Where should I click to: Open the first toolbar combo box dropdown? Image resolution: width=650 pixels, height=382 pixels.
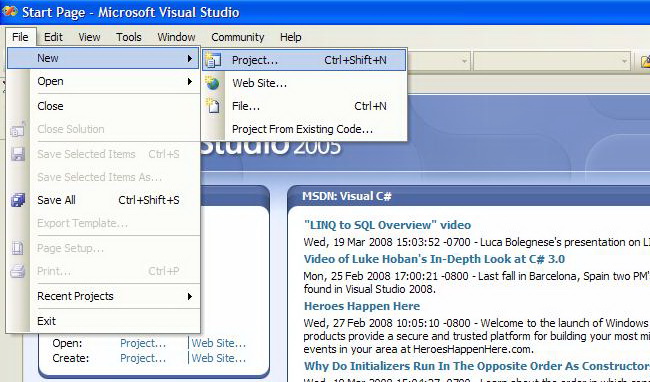pos(465,61)
